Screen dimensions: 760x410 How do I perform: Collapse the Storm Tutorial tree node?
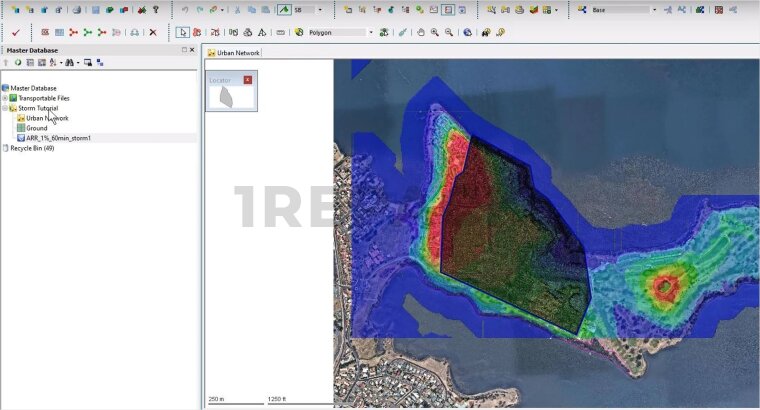pyautogui.click(x=5, y=108)
